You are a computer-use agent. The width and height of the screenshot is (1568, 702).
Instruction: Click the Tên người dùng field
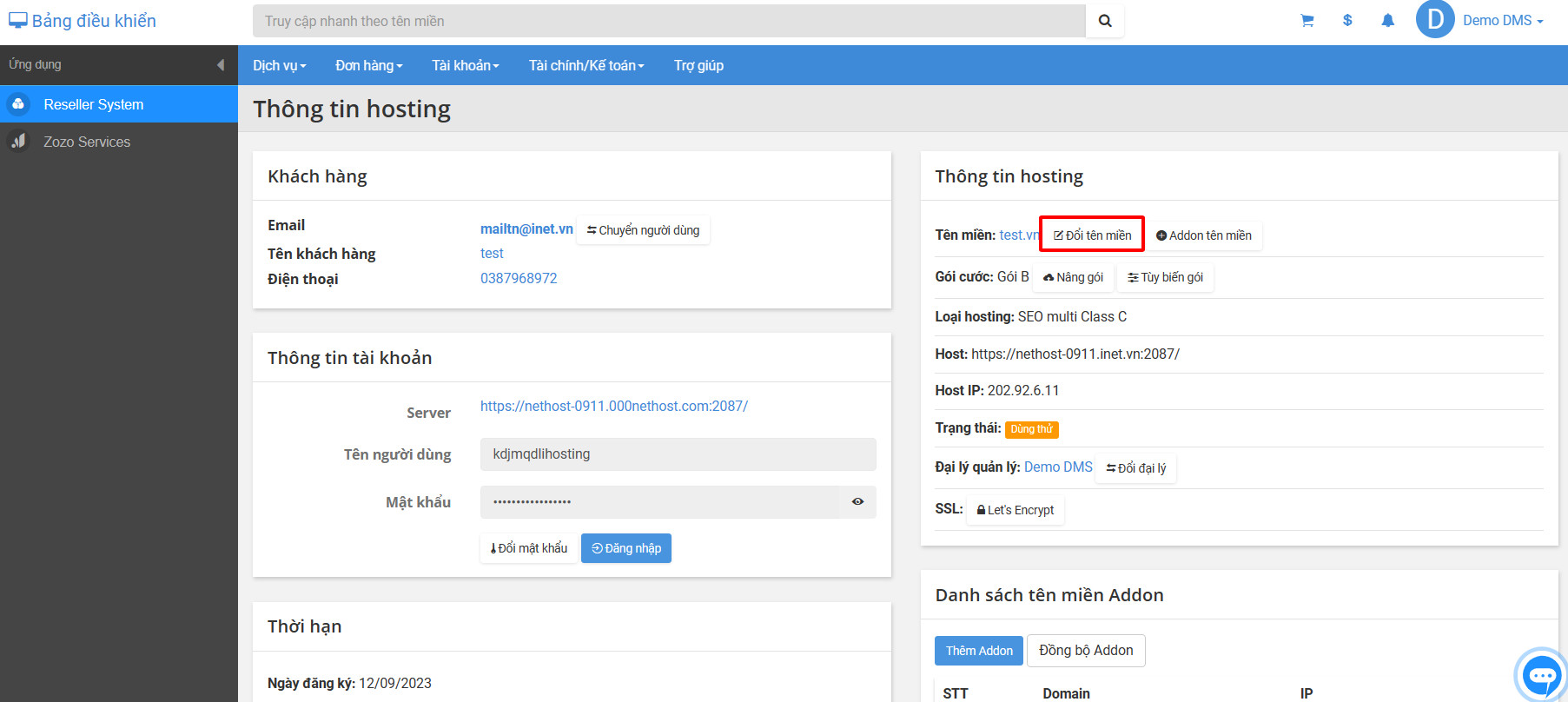(678, 454)
